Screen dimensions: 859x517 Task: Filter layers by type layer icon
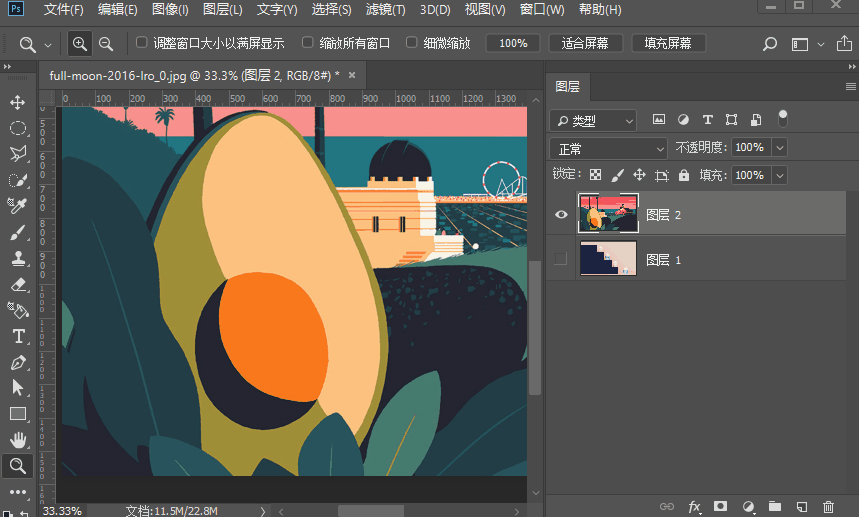(707, 119)
